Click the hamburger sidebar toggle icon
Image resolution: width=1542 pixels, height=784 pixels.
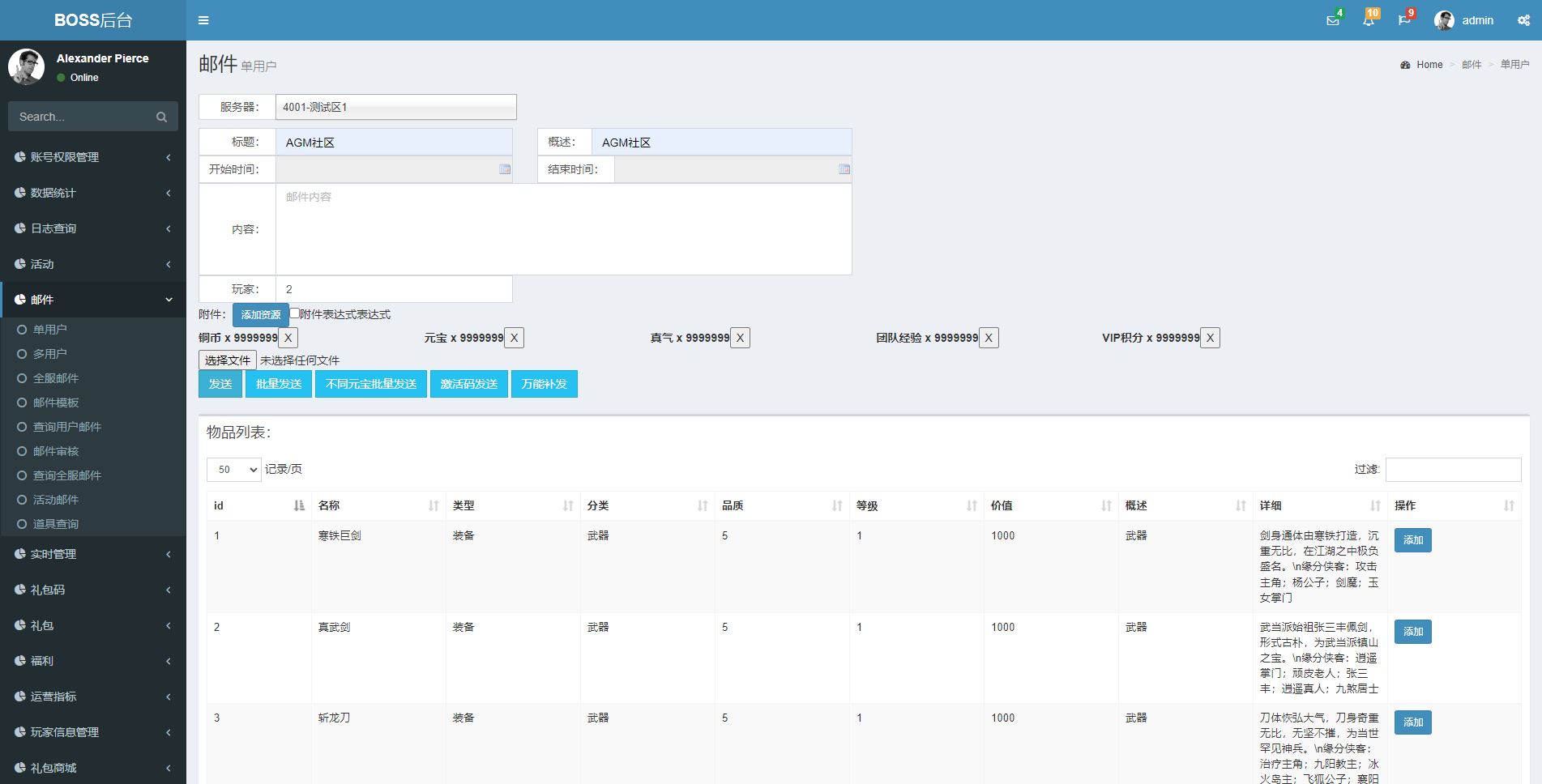tap(203, 20)
